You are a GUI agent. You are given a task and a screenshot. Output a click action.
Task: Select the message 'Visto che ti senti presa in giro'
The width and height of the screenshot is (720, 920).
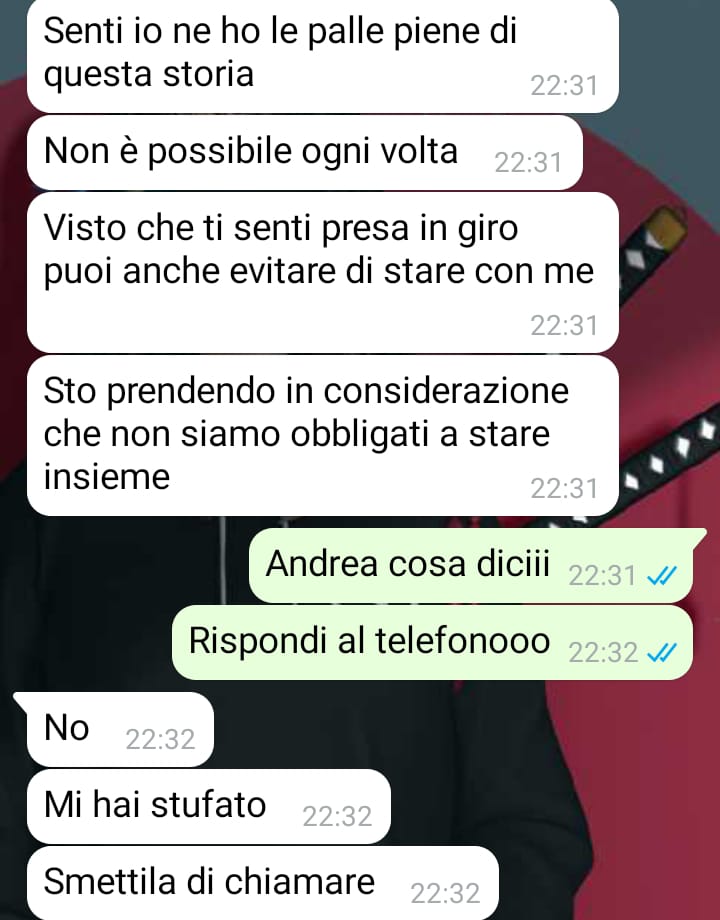coord(323,273)
